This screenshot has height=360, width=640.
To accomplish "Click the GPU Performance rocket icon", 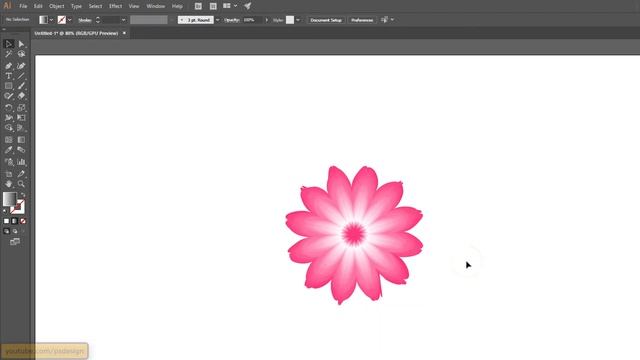I will [247, 6].
